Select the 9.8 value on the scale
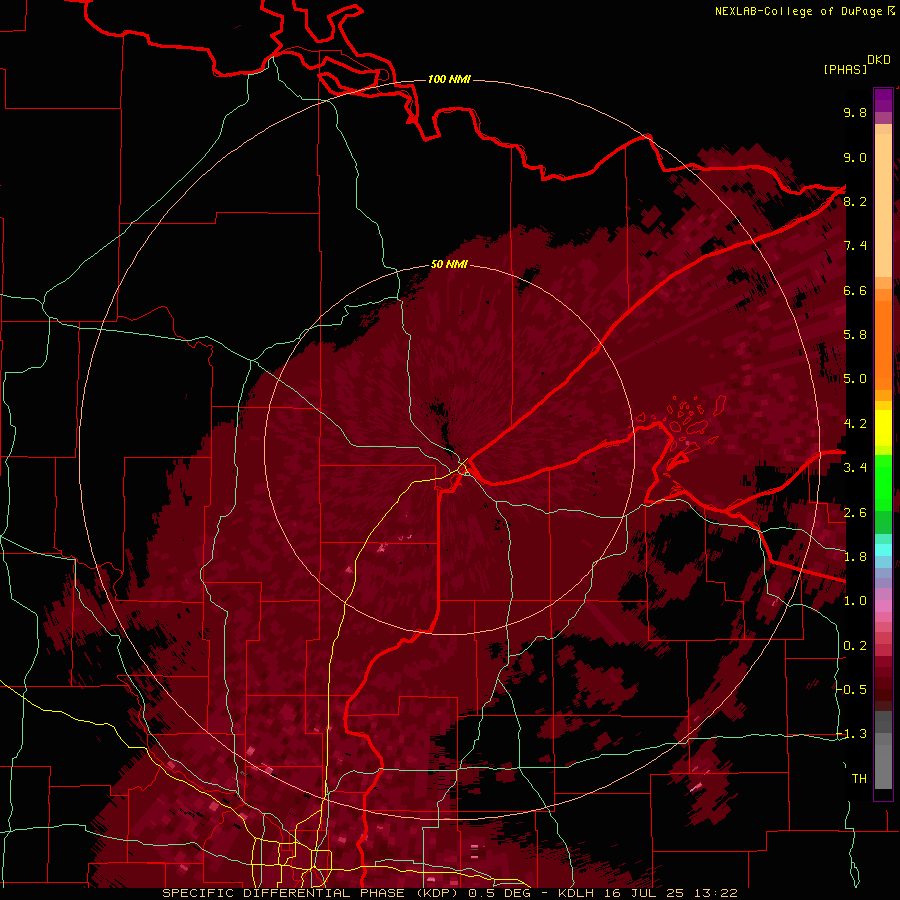Screen dimensions: 900x900 tap(855, 113)
